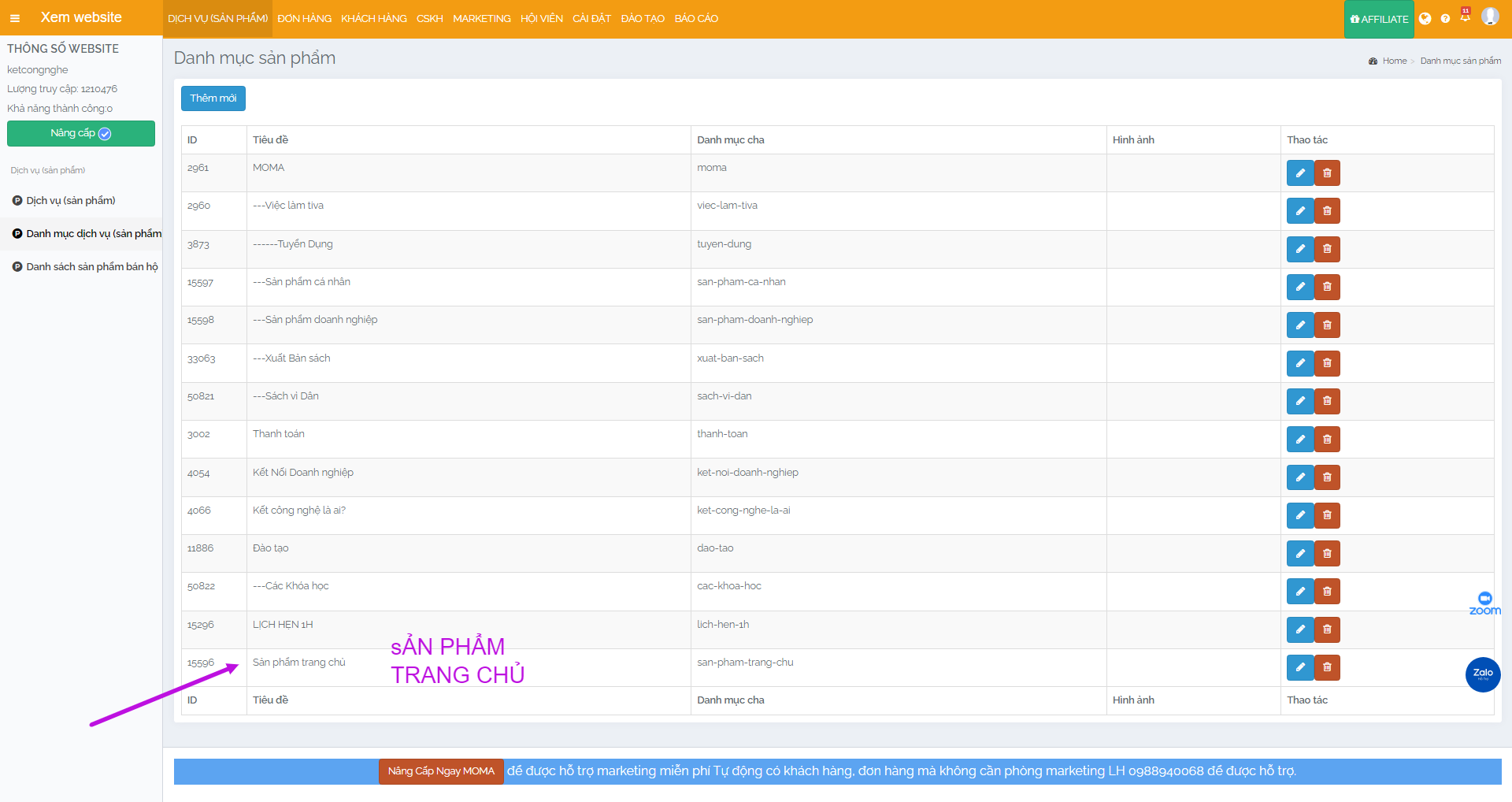This screenshot has height=802, width=1512.
Task: Click the help question mark icon
Action: pos(1445,19)
